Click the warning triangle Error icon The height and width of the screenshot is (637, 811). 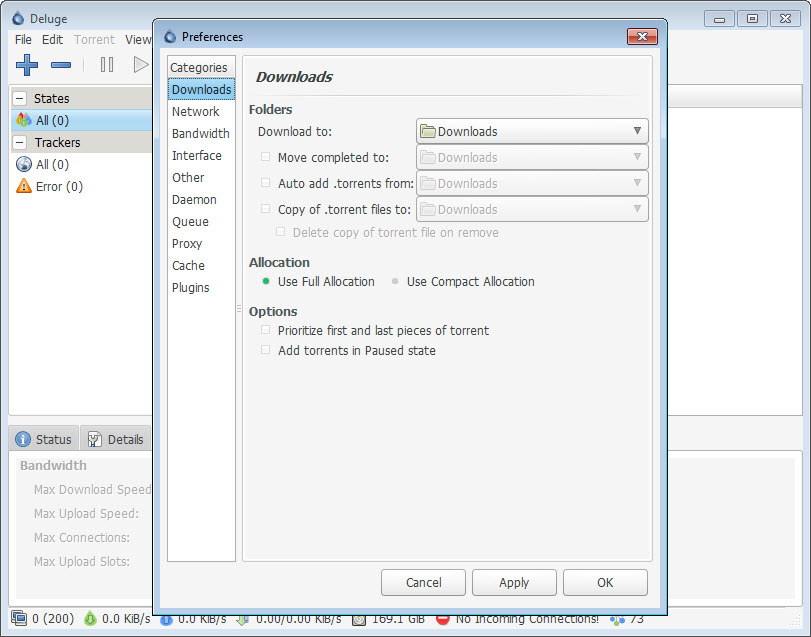tap(24, 186)
